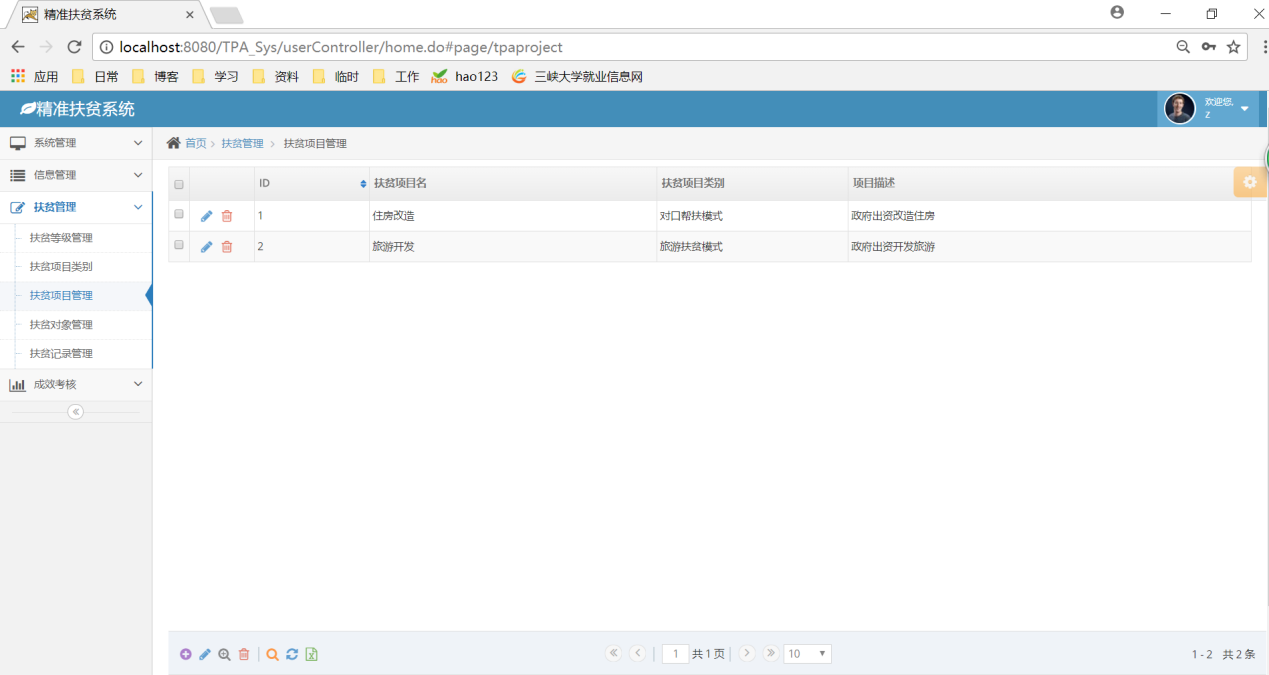Expand the 系统管理 menu
Screen dimensions: 1269x675
pos(76,143)
